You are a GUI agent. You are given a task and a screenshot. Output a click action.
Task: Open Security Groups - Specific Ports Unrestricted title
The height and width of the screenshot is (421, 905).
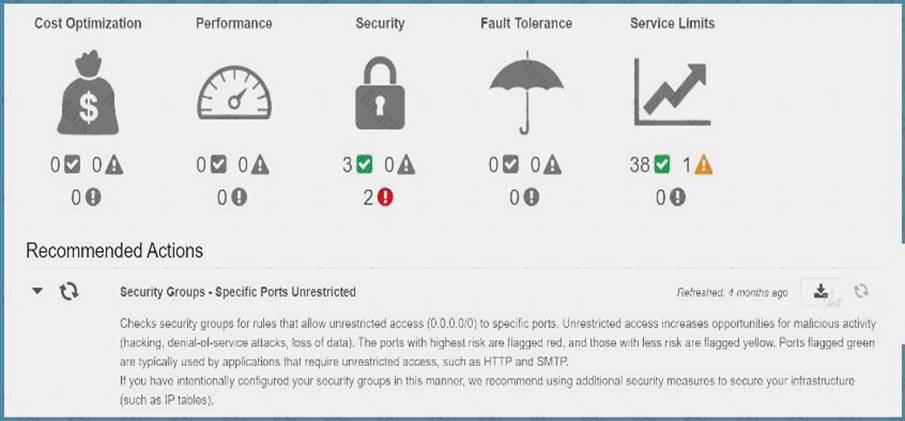pos(238,292)
